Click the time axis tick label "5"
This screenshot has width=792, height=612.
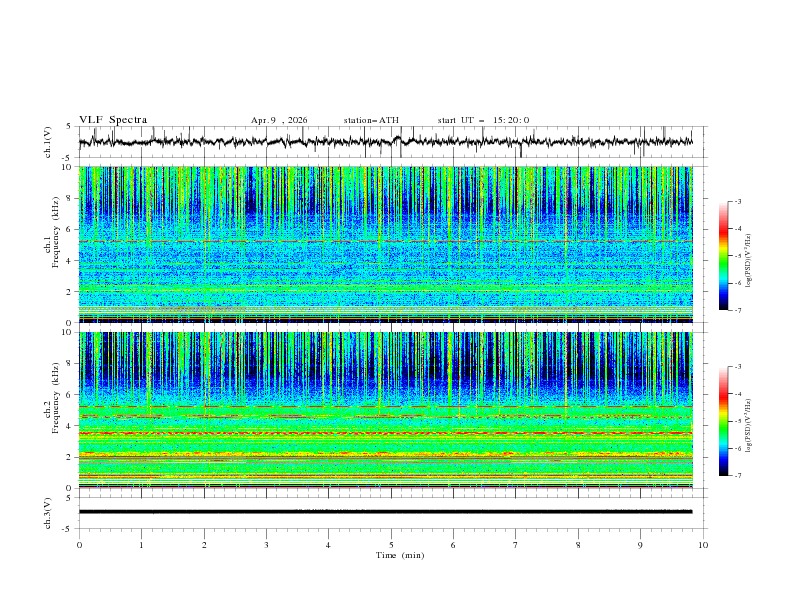(391, 545)
